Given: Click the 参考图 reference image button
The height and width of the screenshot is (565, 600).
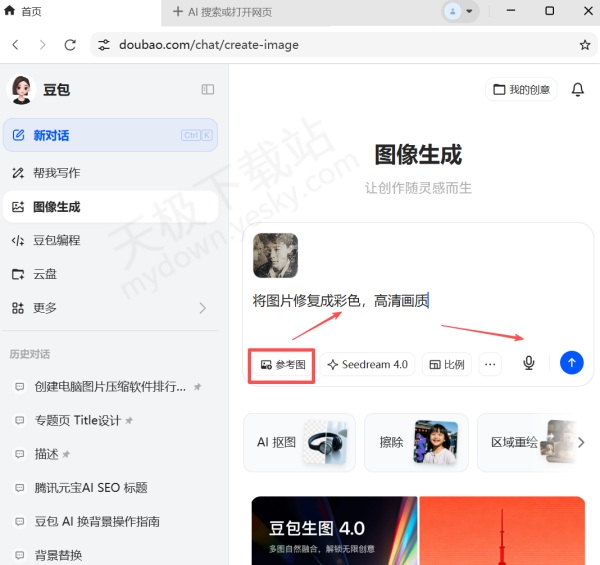Looking at the screenshot, I should [282, 365].
